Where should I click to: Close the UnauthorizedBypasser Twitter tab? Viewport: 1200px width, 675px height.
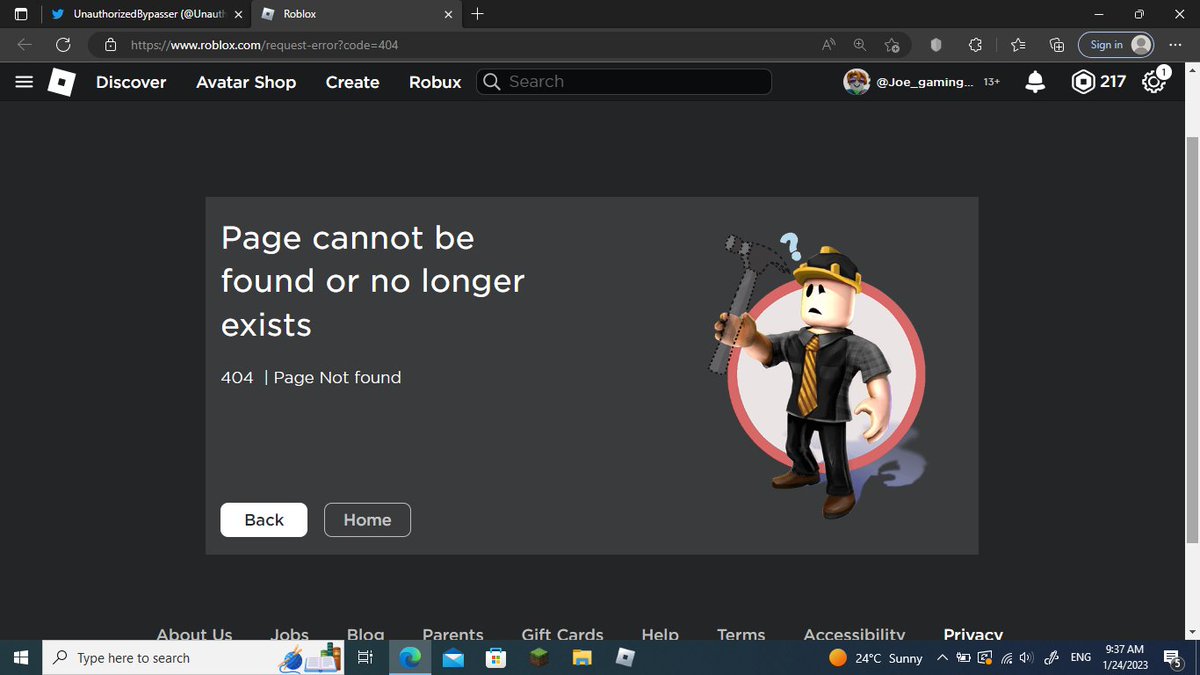[x=238, y=14]
